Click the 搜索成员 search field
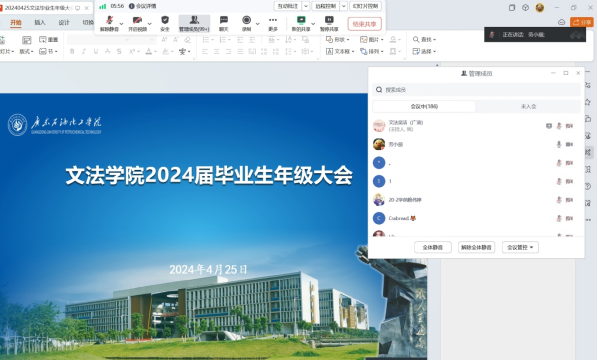598x360 pixels. pos(476,90)
